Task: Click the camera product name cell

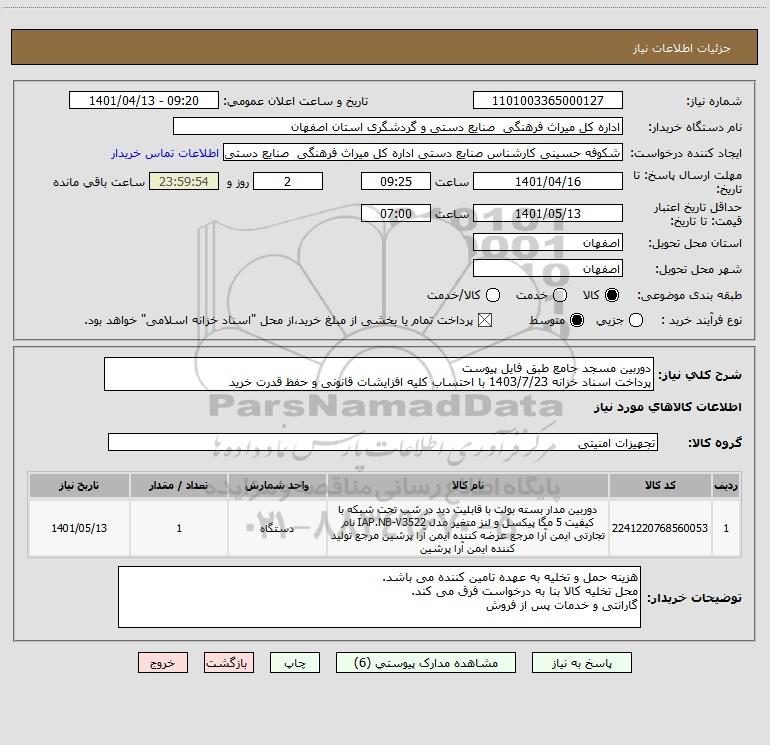Action: (x=468, y=528)
